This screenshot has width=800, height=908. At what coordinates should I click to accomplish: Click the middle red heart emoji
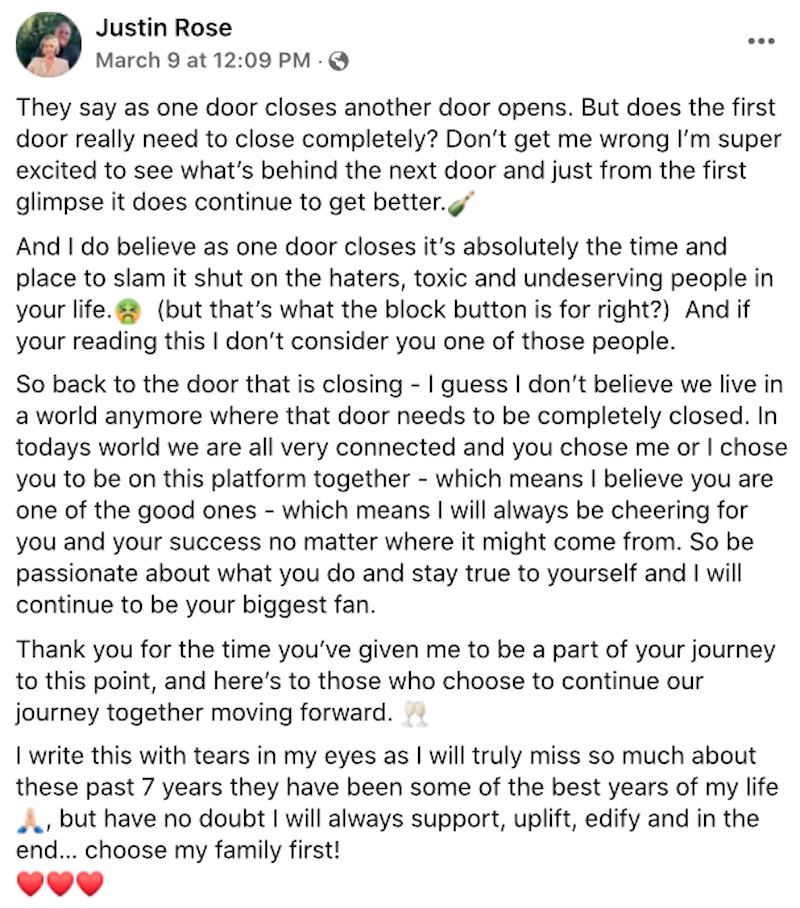tap(60, 884)
